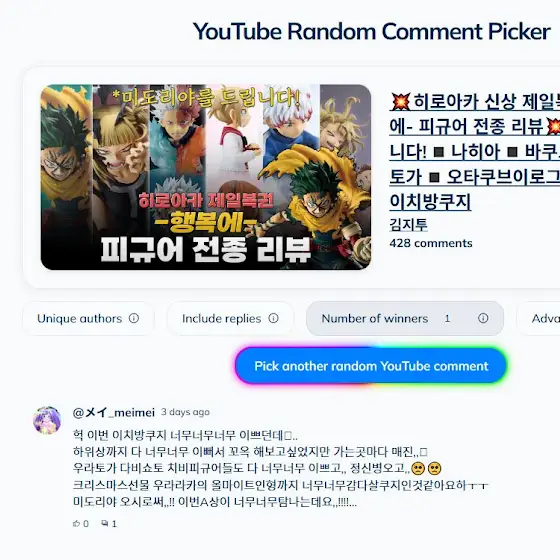This screenshot has width=560, height=560.
Task: Click info icon beside Number of winners
Action: click(483, 318)
